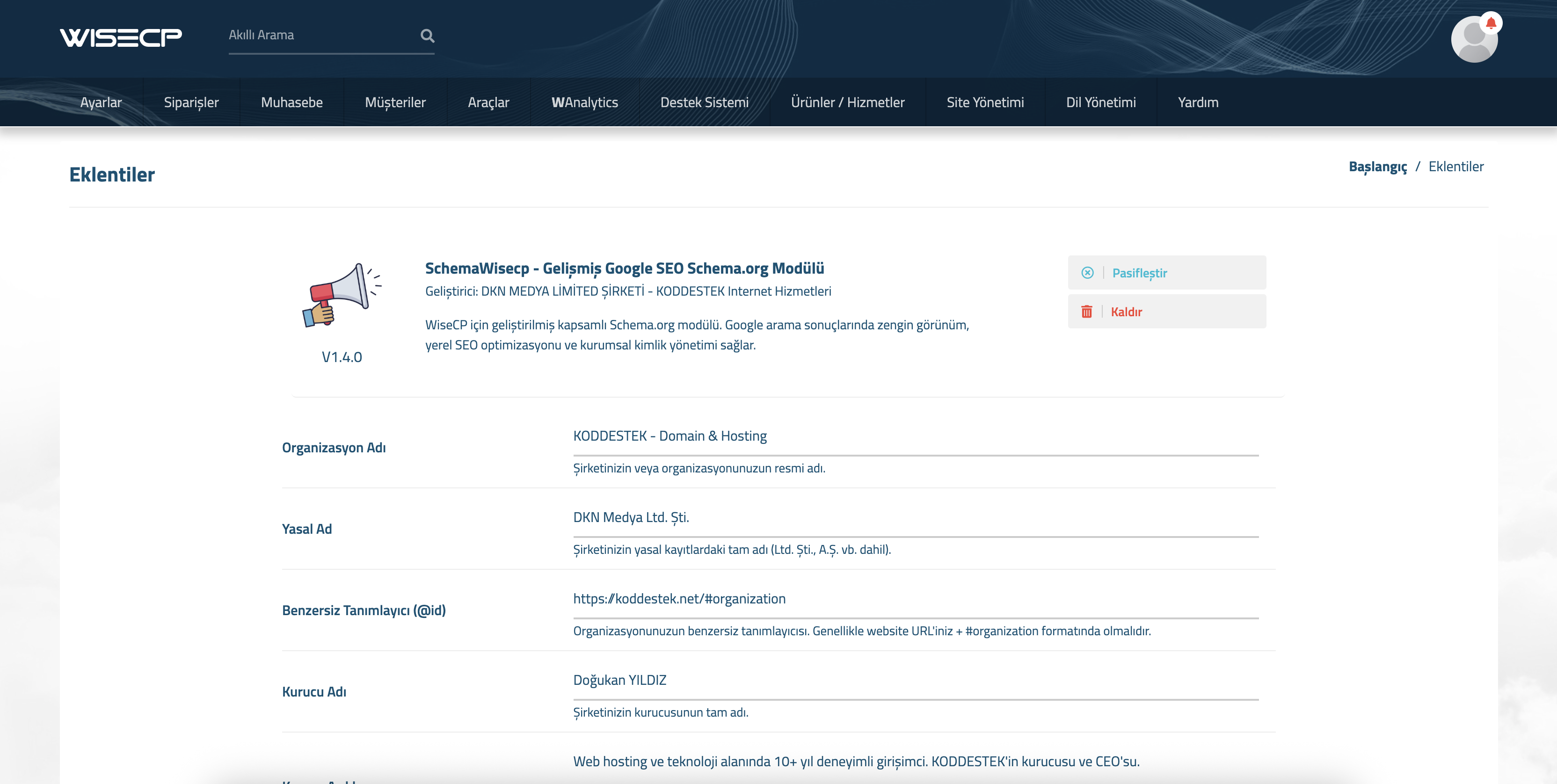Open the Ayarlar menu
The width and height of the screenshot is (1557, 784).
[x=101, y=102]
